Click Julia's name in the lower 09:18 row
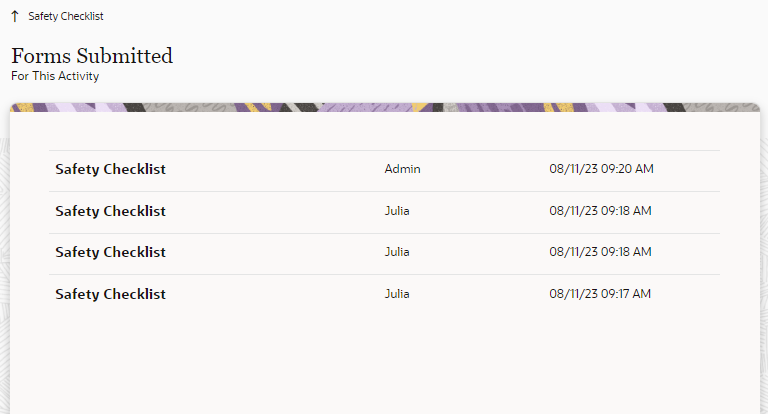 397,252
